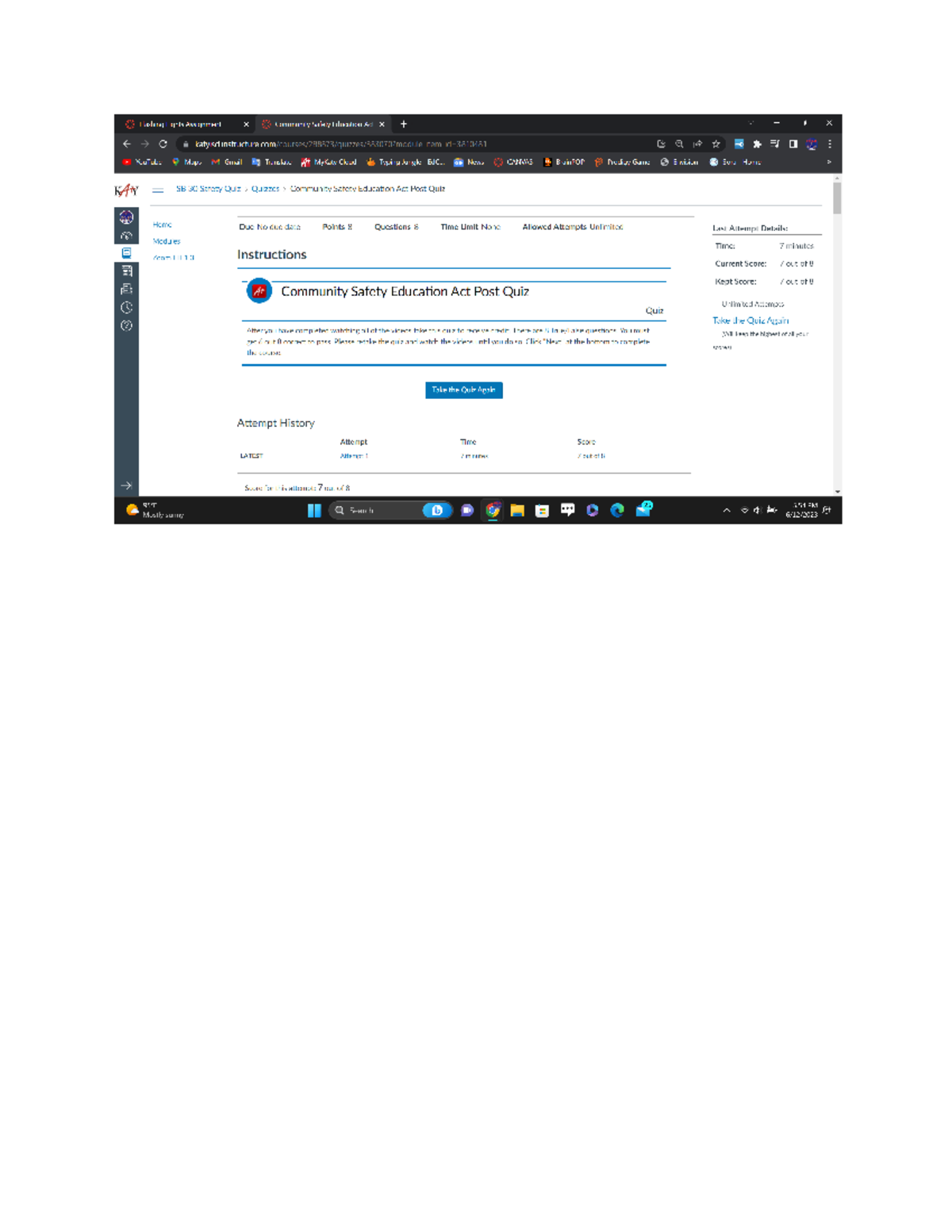Click the Quizzes breadcrumb link
Image resolution: width=952 pixels, height=1232 pixels.
[265, 190]
